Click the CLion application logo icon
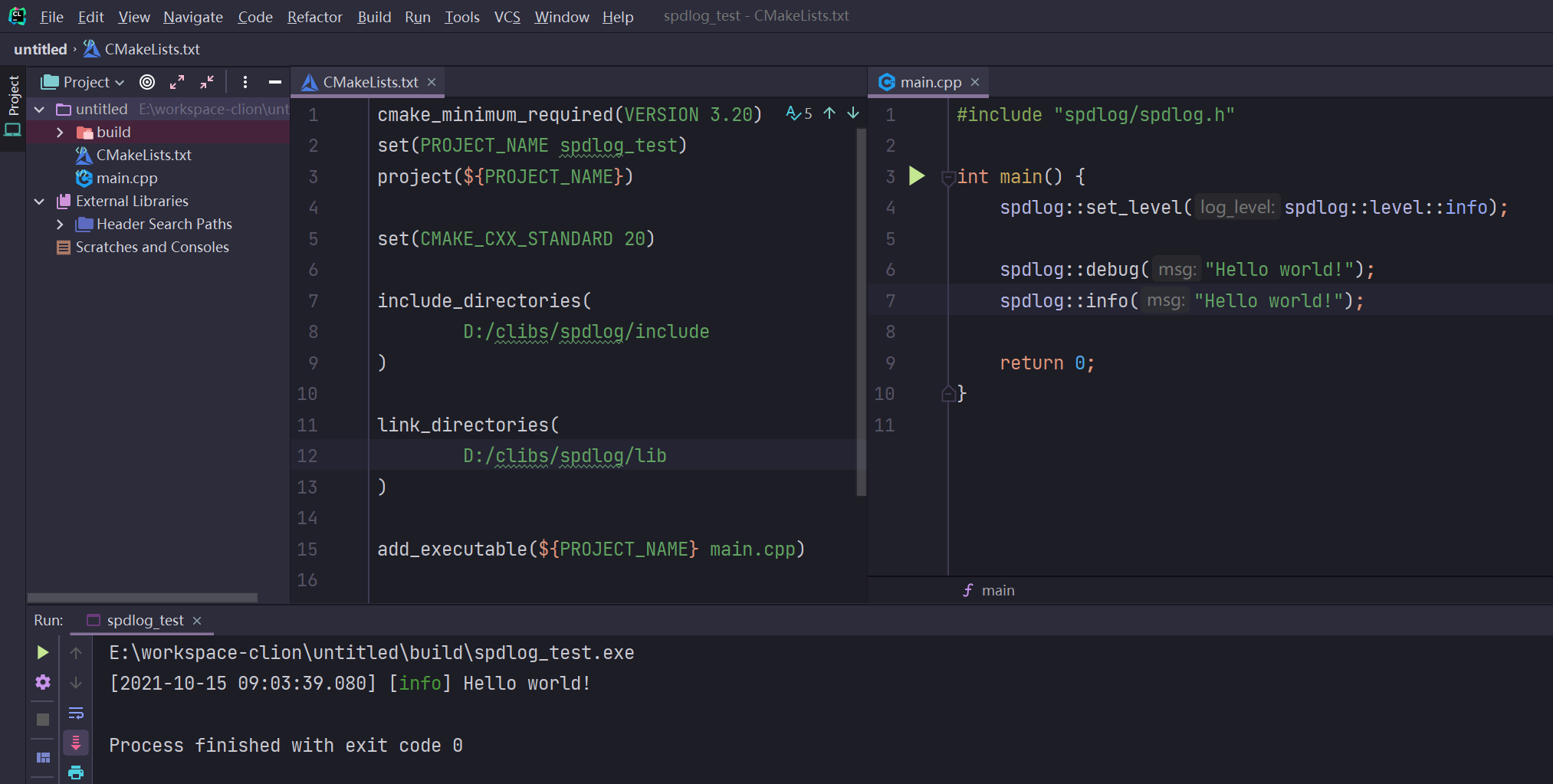Screen dimensions: 1553x784 click(17, 15)
